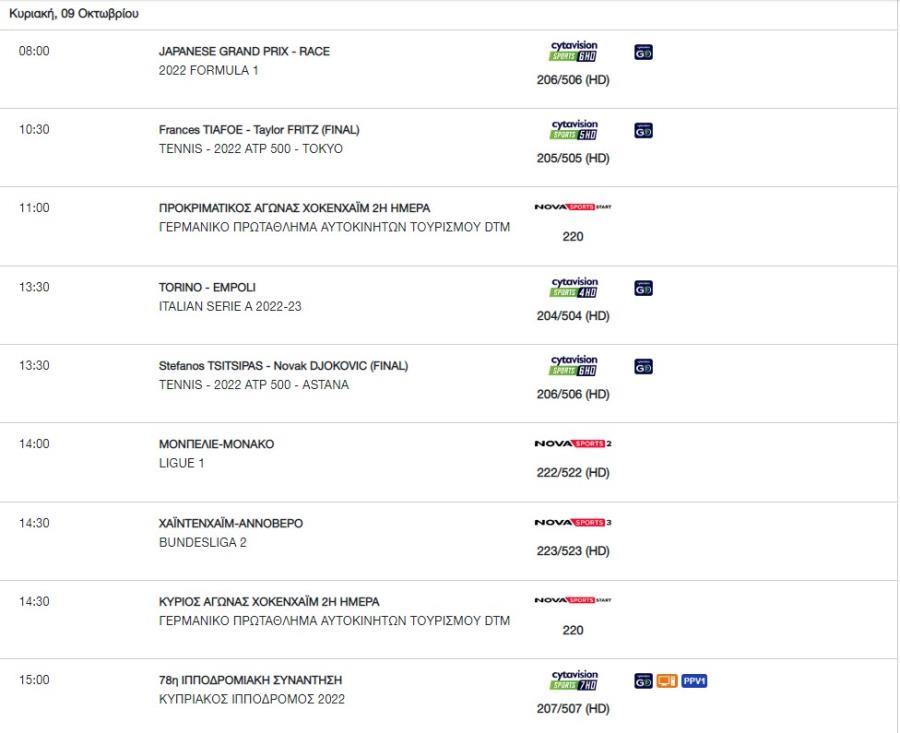Click the Cytavision Sports 7HD logo for horse racing
900x733 pixels.
573,680
